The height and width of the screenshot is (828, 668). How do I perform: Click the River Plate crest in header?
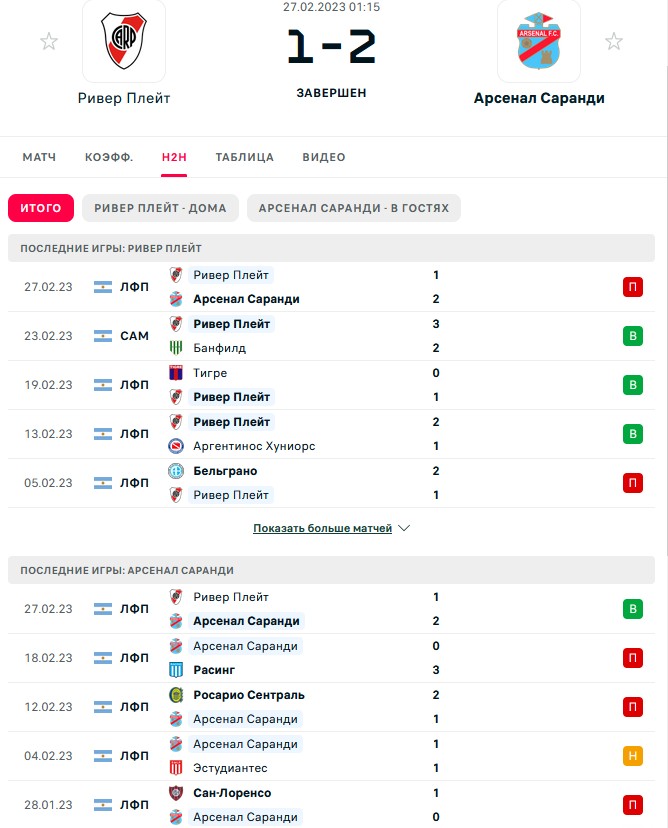[124, 41]
